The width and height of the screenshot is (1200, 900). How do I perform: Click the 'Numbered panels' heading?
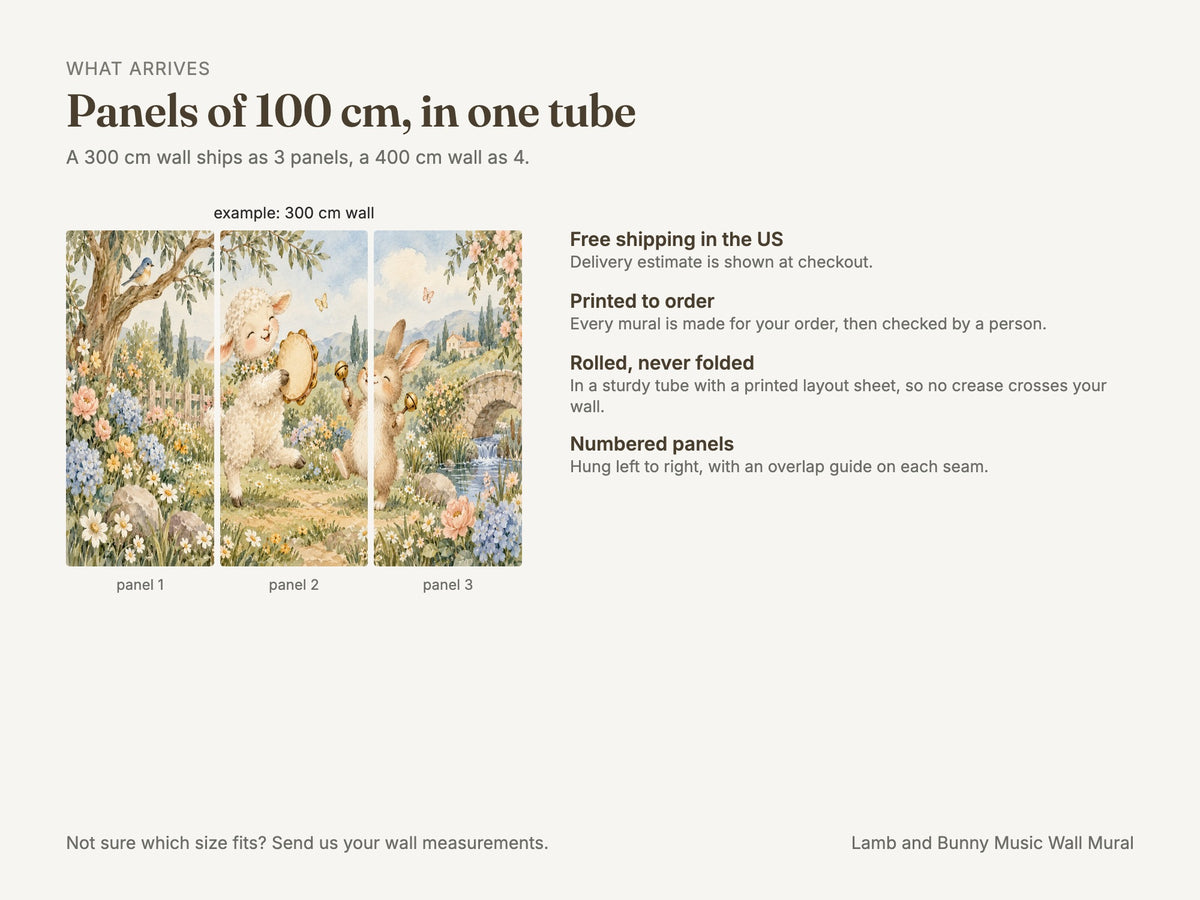pos(652,444)
